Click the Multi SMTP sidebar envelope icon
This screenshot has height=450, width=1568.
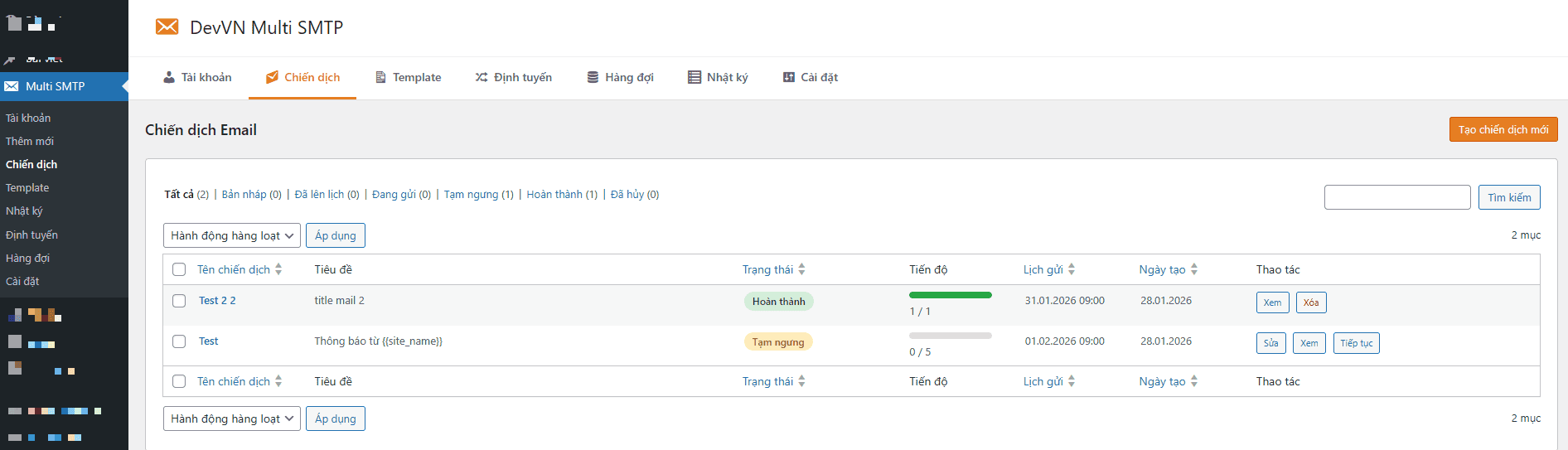click(x=12, y=86)
